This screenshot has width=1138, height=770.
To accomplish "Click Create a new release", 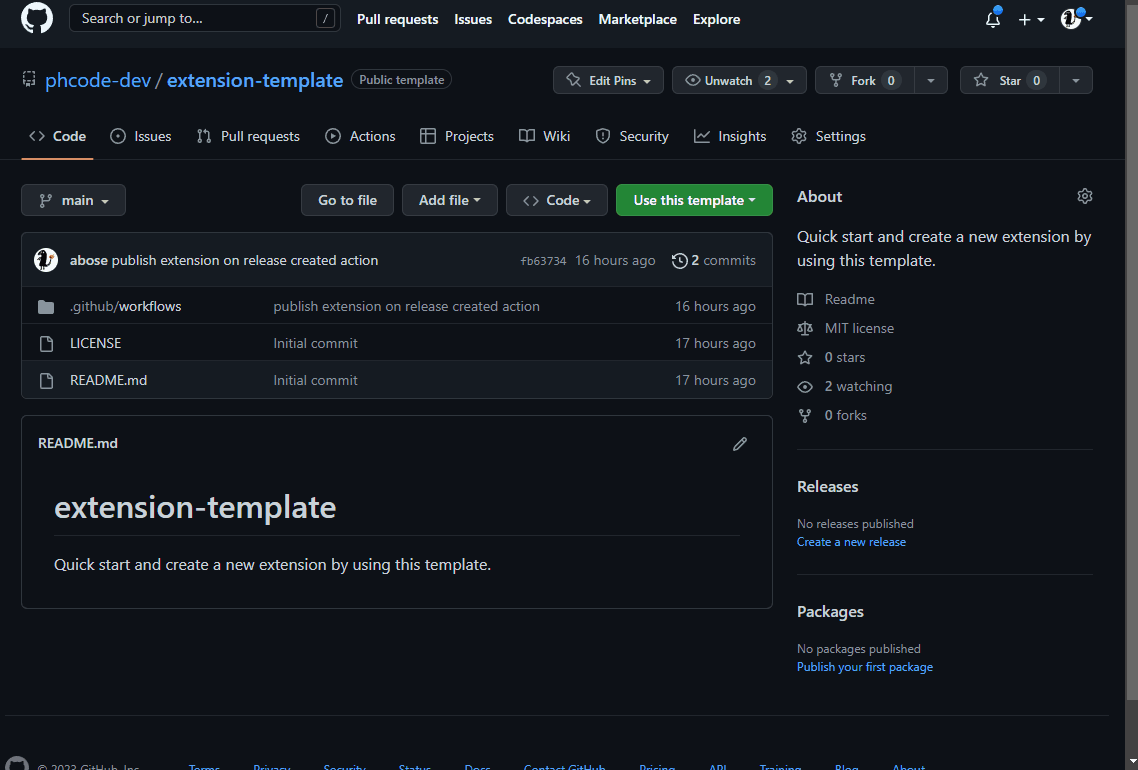I will pos(851,541).
